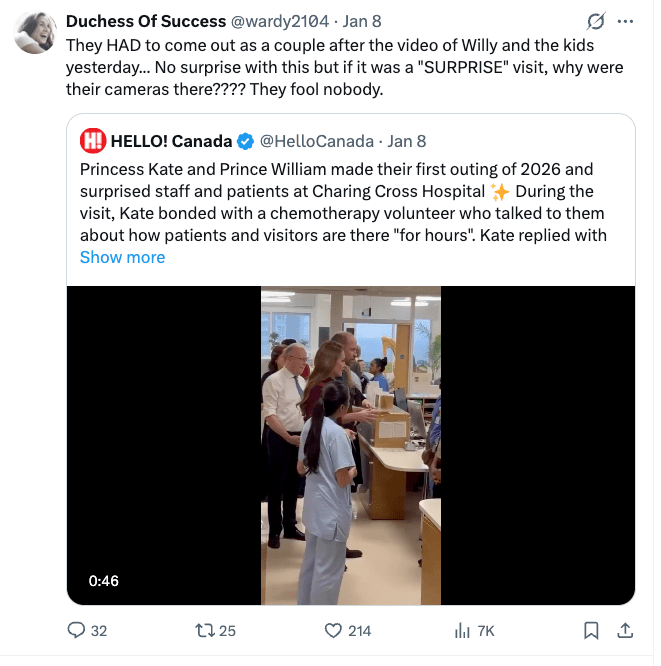The width and height of the screenshot is (661, 666).
Task: Click the HELLO! Canada logo avatar
Action: 92,141
